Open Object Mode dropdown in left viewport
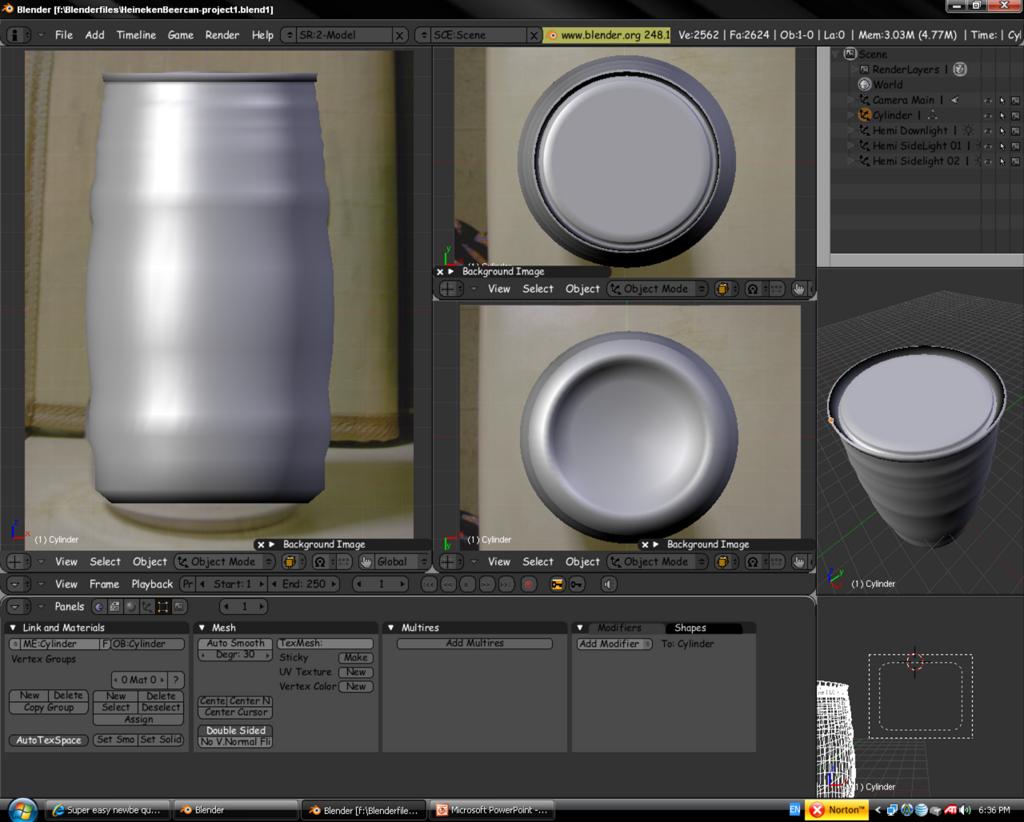1024x822 pixels. 226,561
